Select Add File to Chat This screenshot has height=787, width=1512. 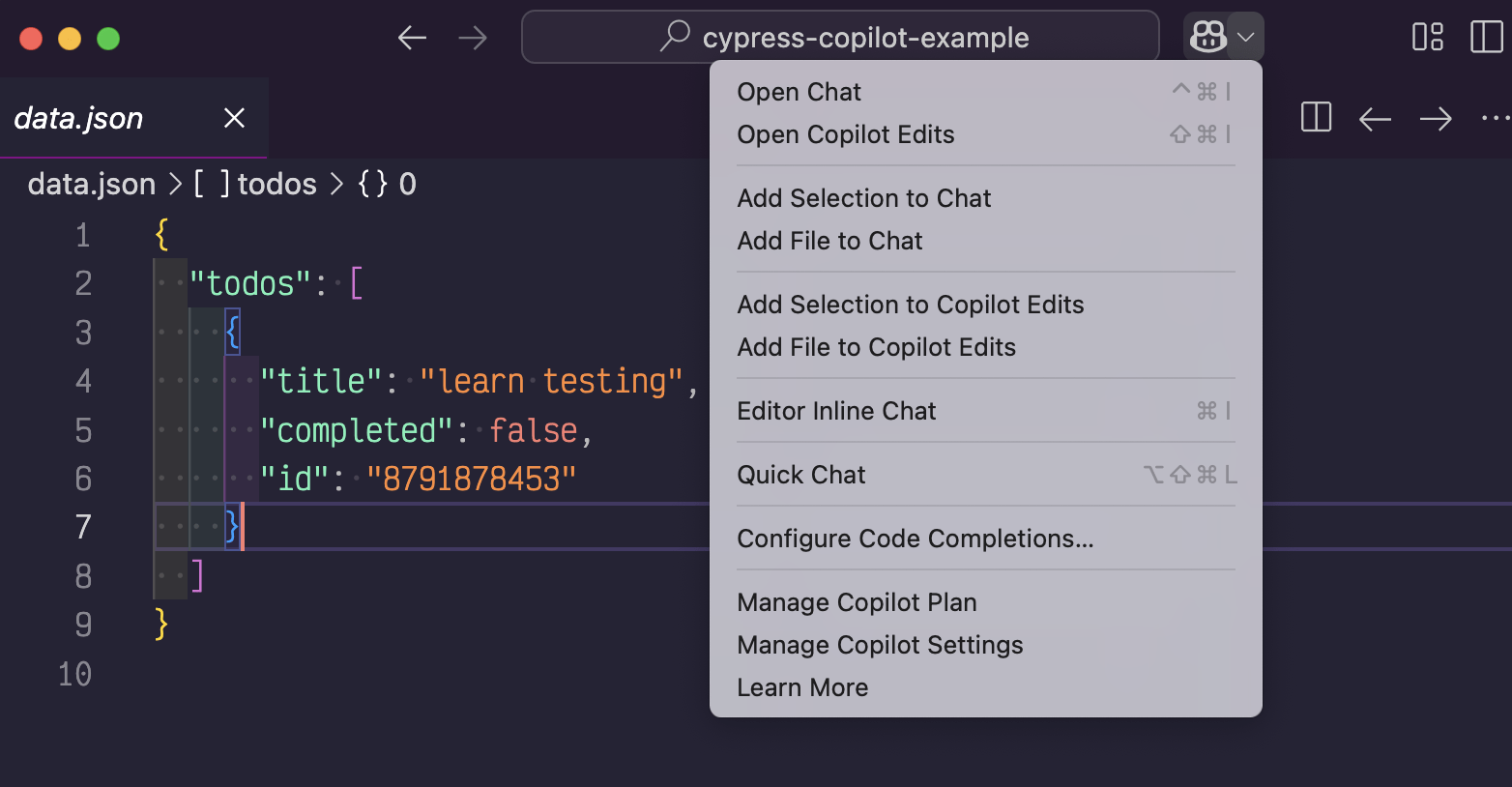pyautogui.click(x=986, y=241)
